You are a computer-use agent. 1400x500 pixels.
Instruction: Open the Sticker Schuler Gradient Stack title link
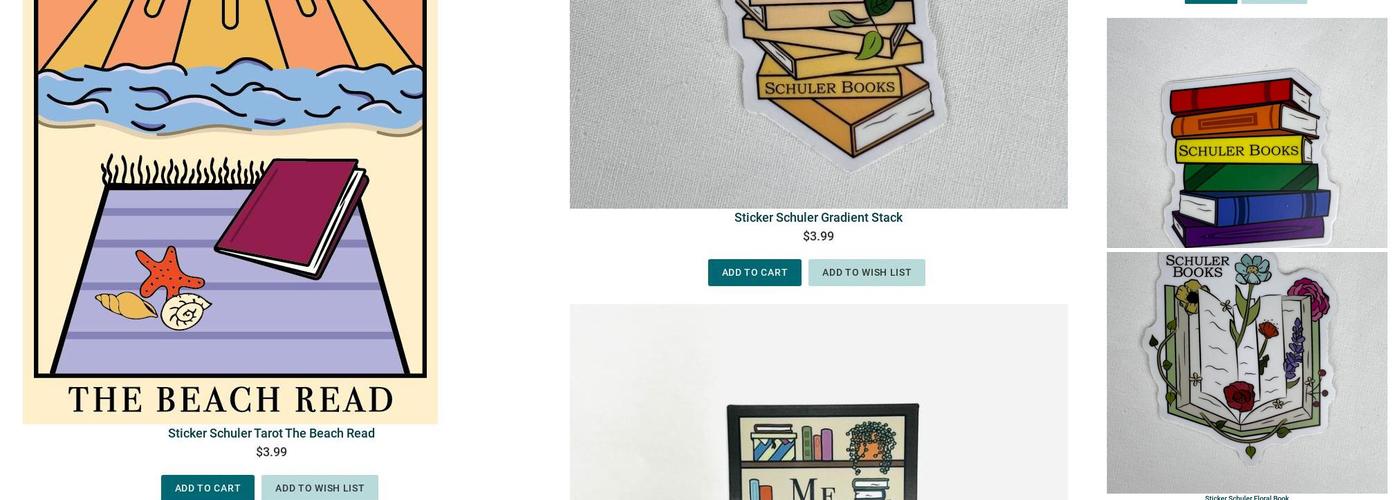[818, 217]
